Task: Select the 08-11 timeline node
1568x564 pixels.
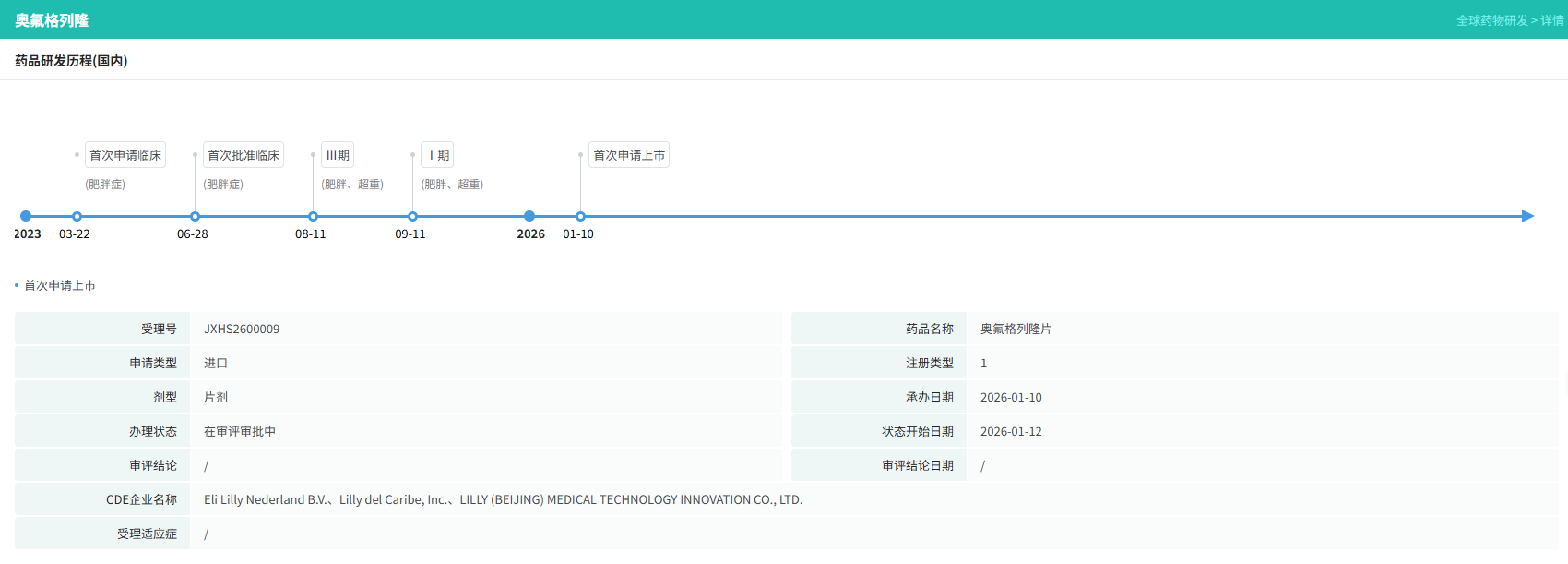Action: (x=313, y=216)
